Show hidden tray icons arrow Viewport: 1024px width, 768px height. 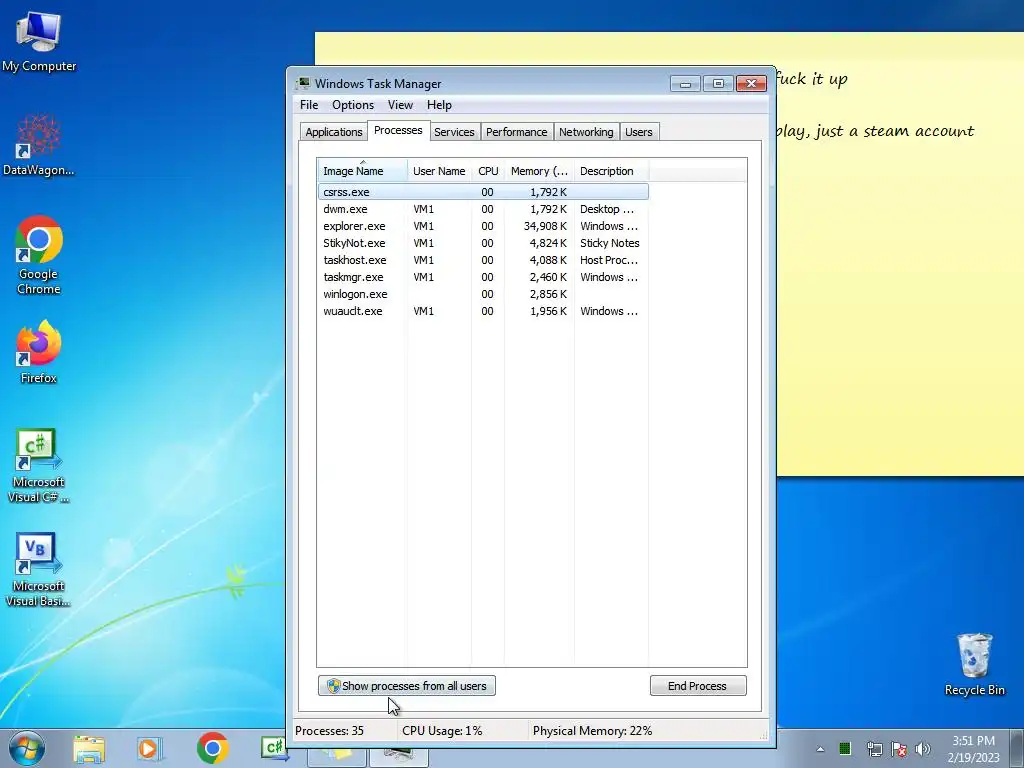point(820,749)
